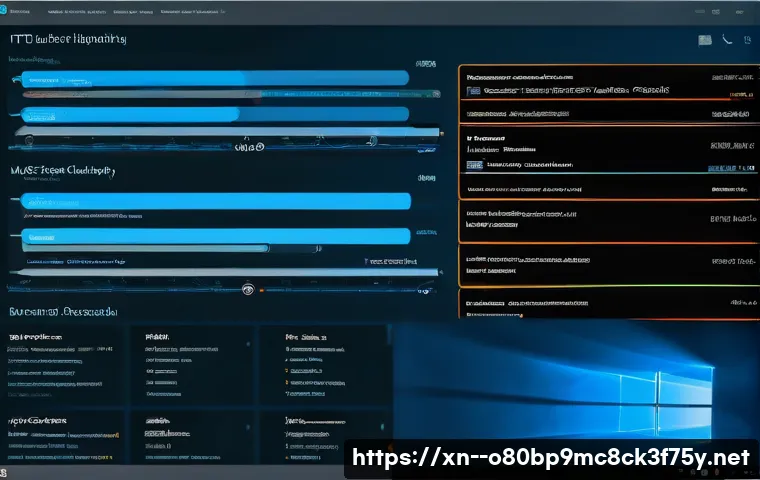Click the small square icon in the second orange panel
Viewport: 760px width, 480px height.
[474, 164]
